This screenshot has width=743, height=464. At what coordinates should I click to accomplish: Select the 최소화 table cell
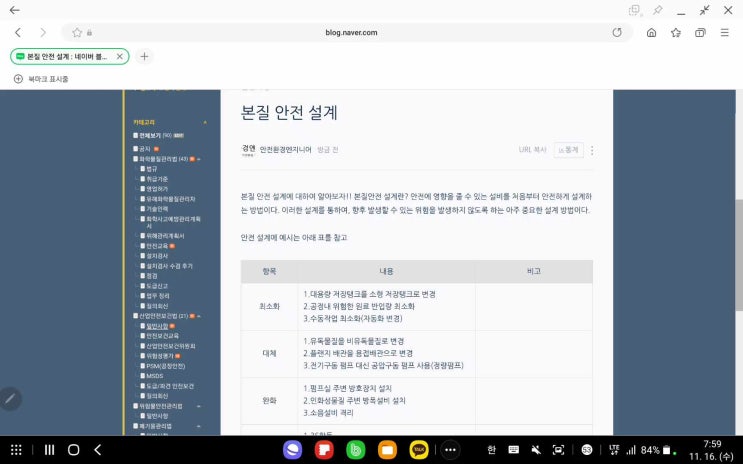pyautogui.click(x=270, y=307)
